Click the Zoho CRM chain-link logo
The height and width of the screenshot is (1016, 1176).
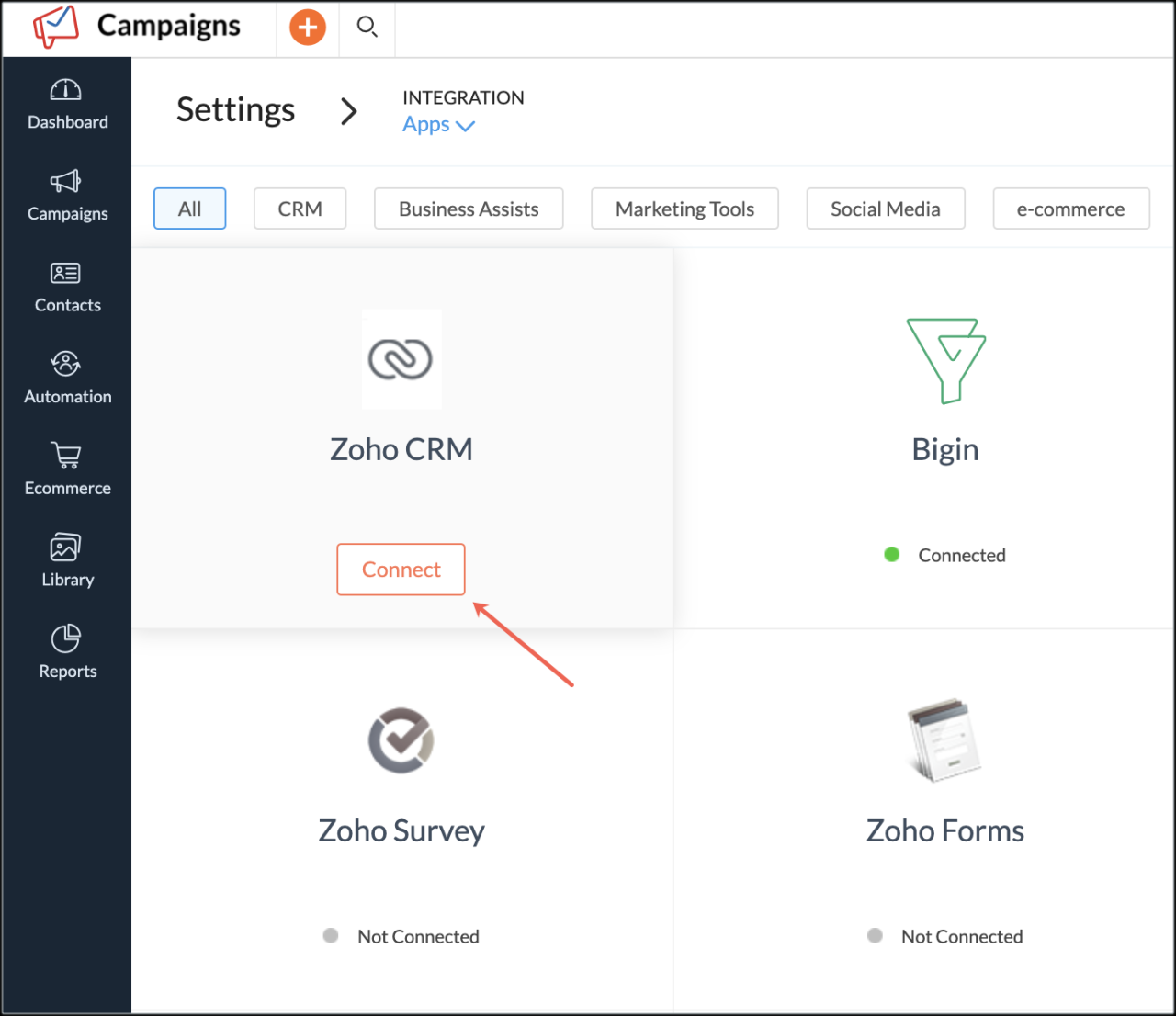pyautogui.click(x=401, y=359)
